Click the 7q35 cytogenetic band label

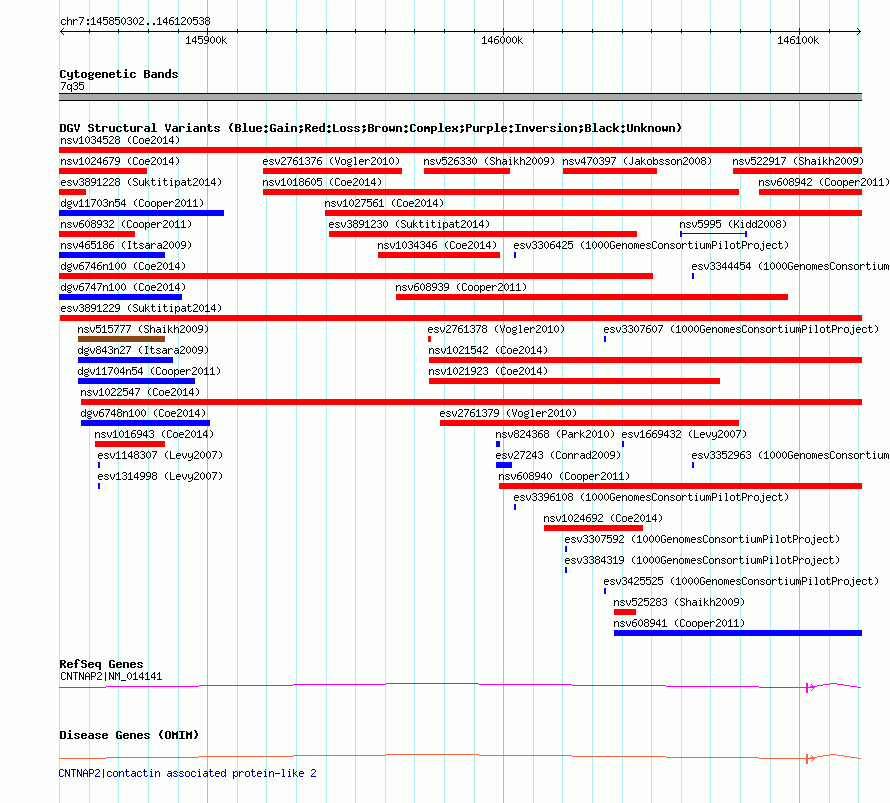72,86
